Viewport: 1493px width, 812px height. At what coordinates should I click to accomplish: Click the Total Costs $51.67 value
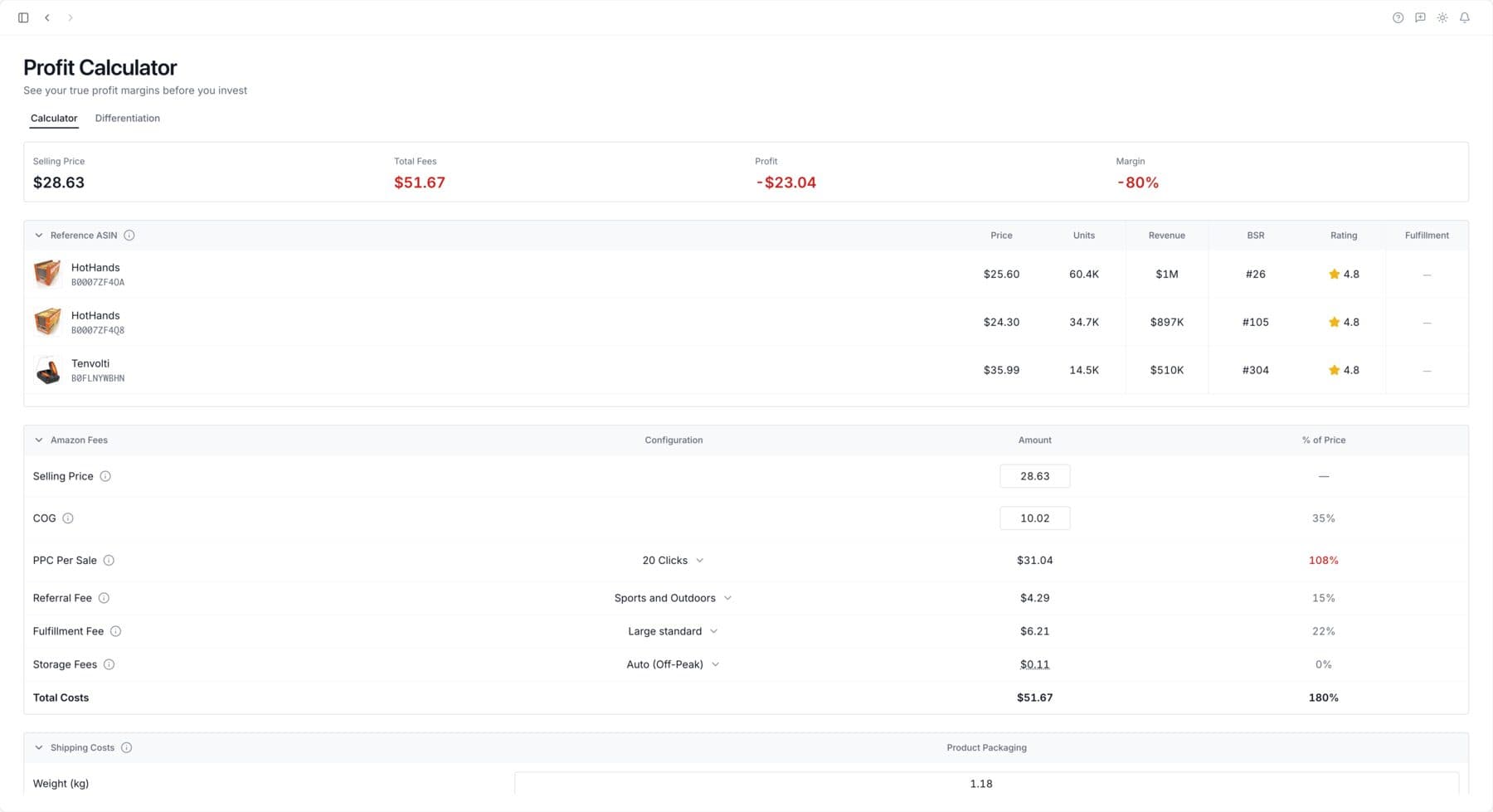pos(1034,698)
